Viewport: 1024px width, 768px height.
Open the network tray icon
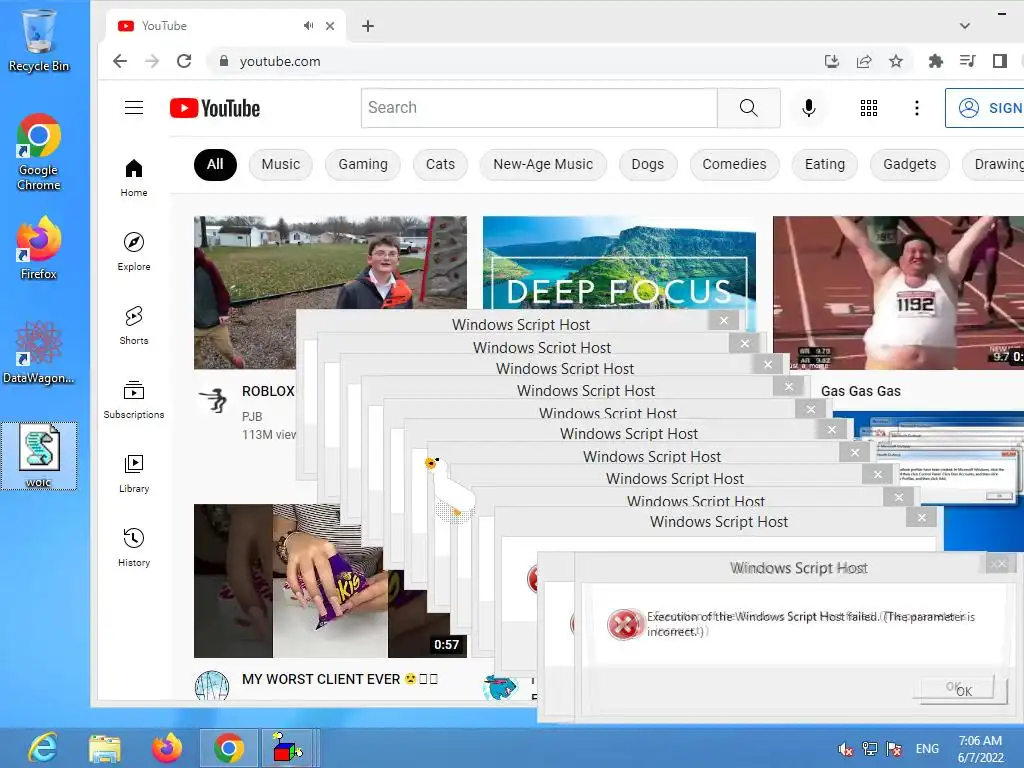[870, 749]
